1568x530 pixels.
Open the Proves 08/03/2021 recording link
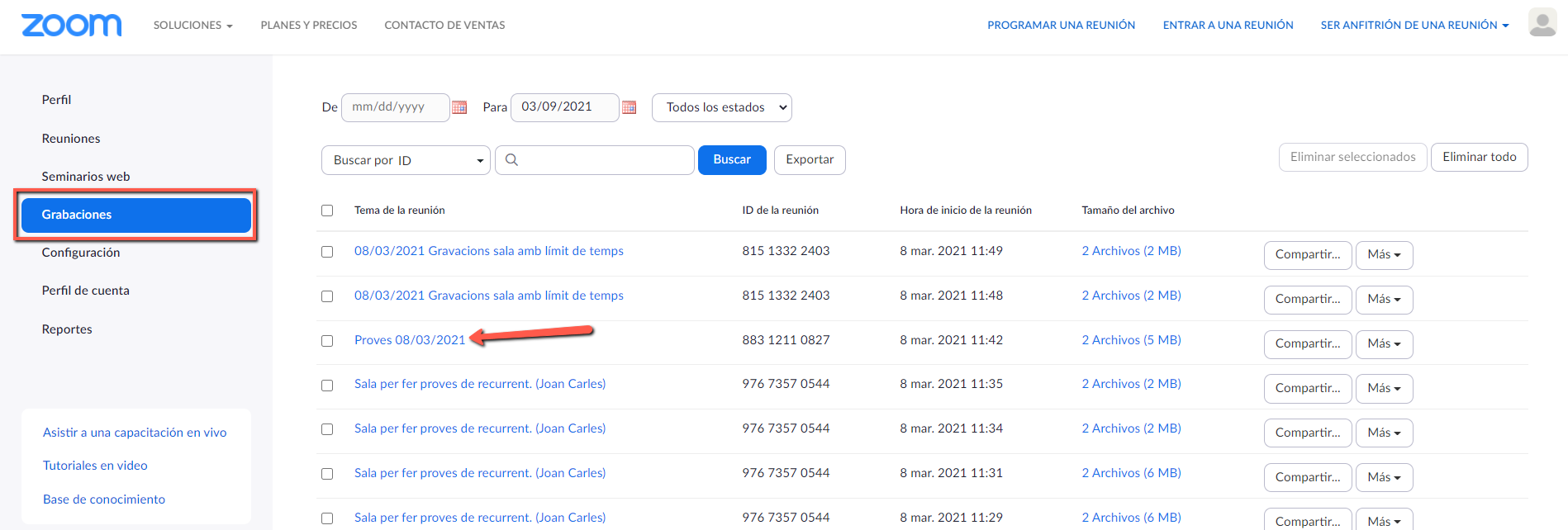pyautogui.click(x=410, y=340)
